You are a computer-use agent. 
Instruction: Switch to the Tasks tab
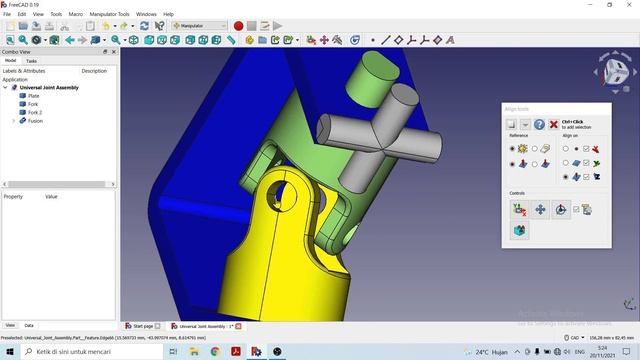click(x=31, y=61)
